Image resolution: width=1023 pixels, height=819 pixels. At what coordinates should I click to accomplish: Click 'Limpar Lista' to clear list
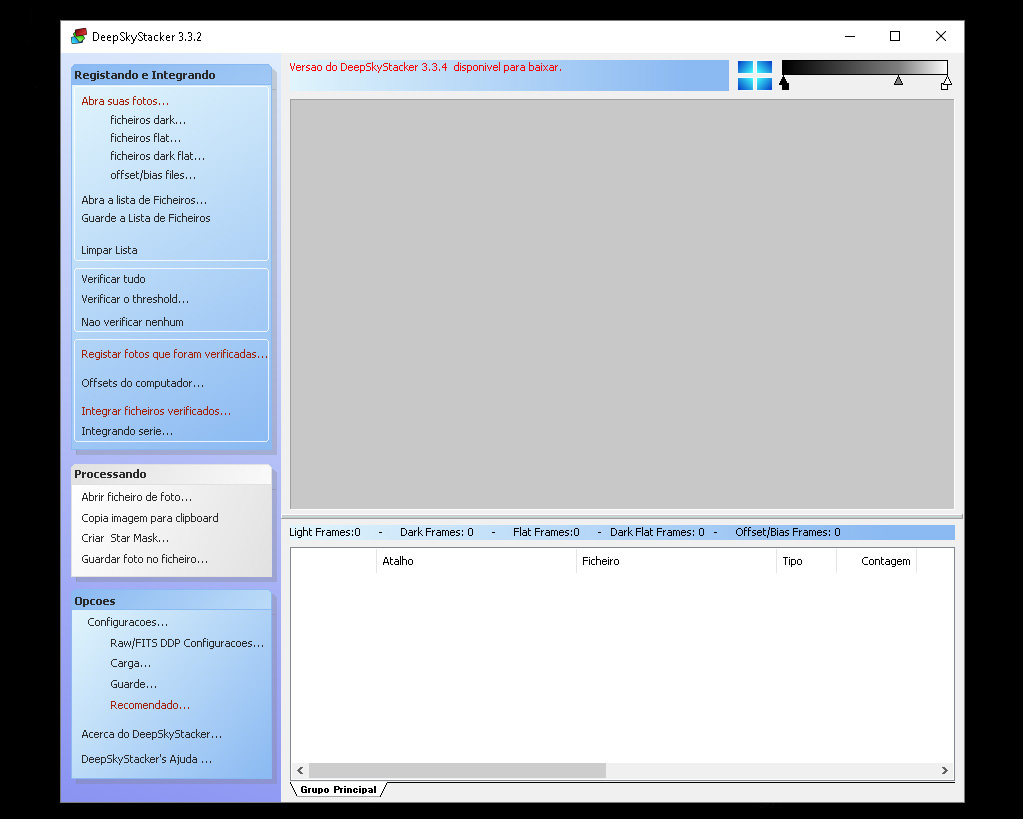(109, 250)
